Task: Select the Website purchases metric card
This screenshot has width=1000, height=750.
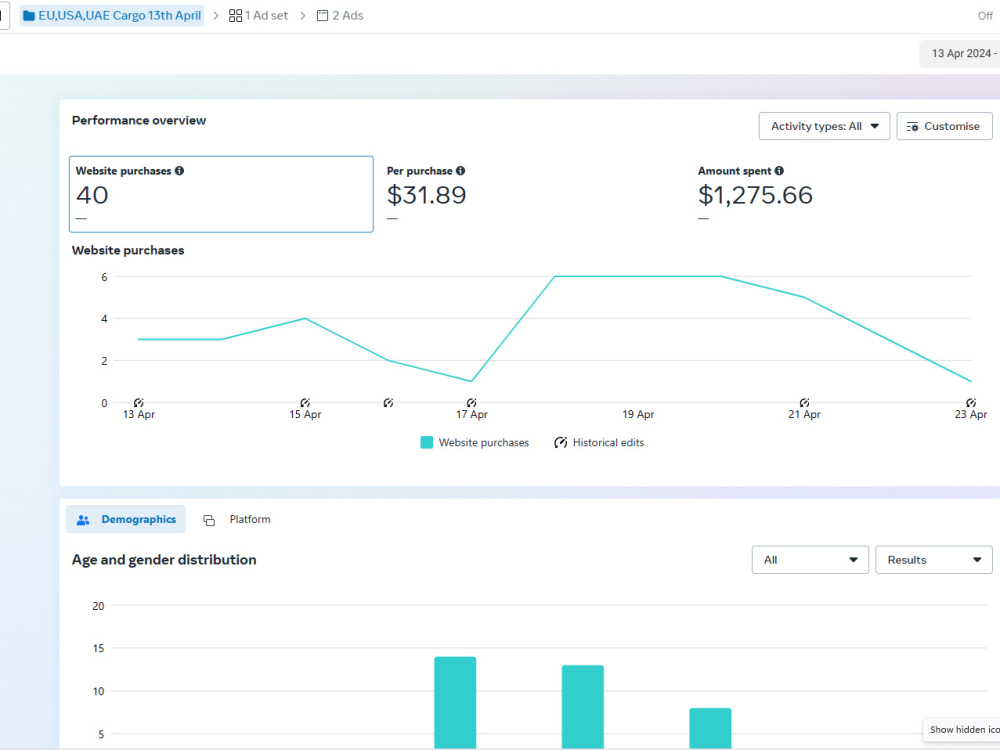Action: tap(221, 194)
